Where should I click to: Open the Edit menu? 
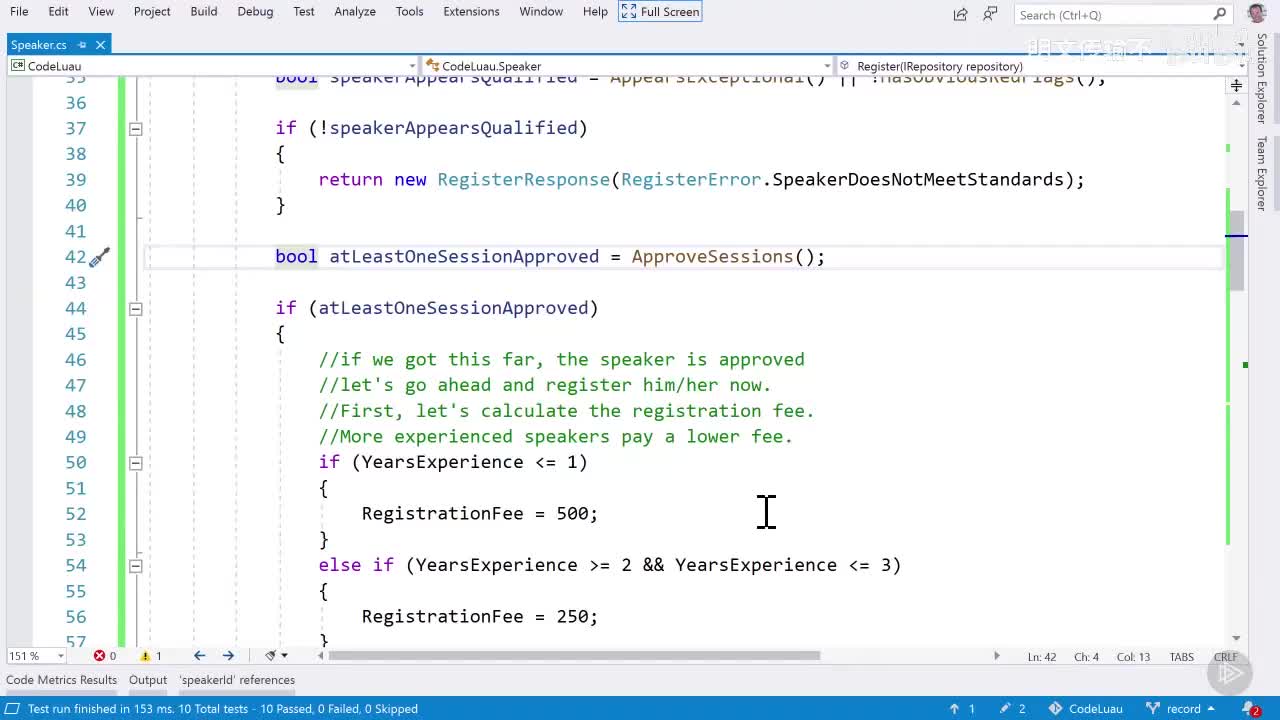[x=59, y=11]
